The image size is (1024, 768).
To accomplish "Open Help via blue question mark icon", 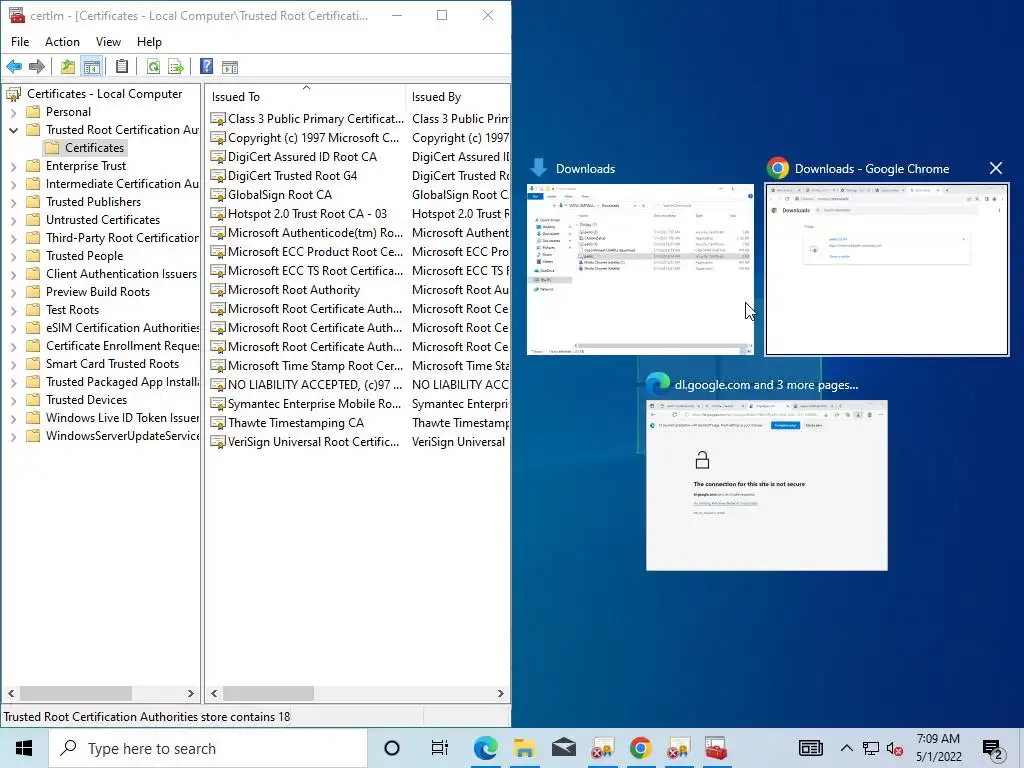I will click(206, 67).
